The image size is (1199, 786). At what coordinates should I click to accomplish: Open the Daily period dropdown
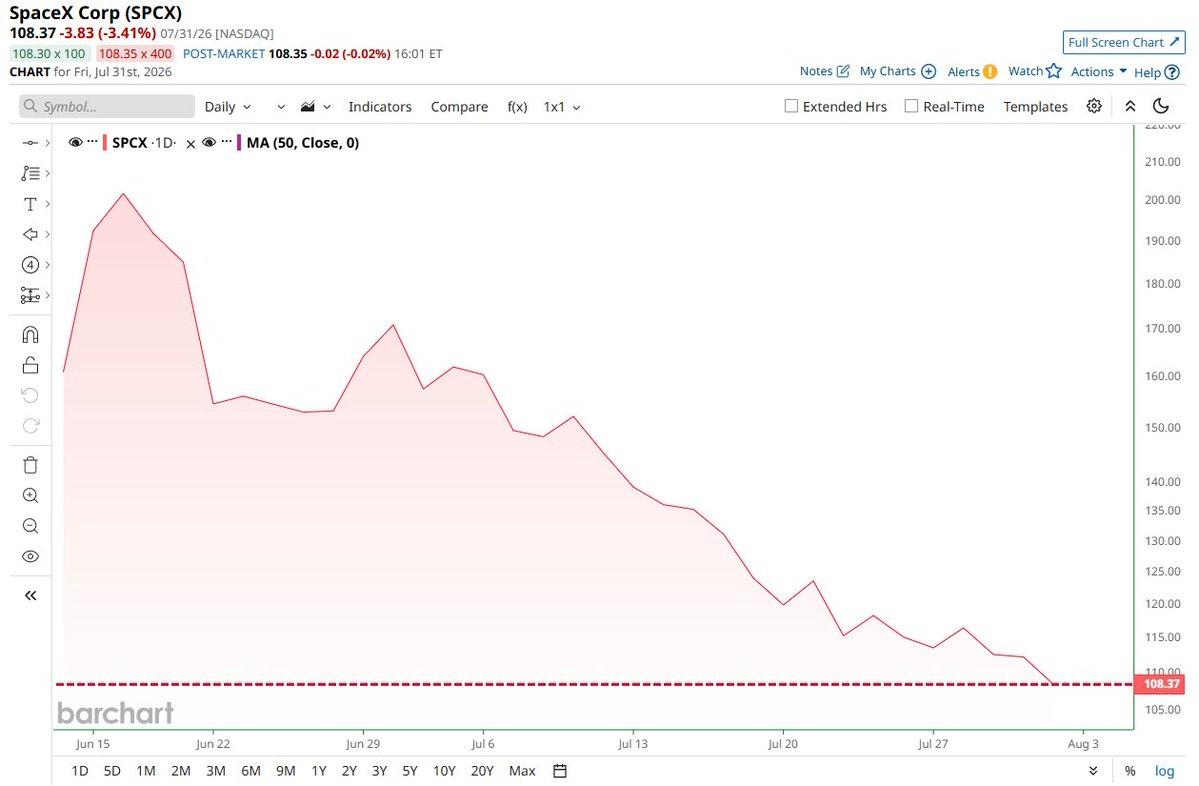[227, 107]
